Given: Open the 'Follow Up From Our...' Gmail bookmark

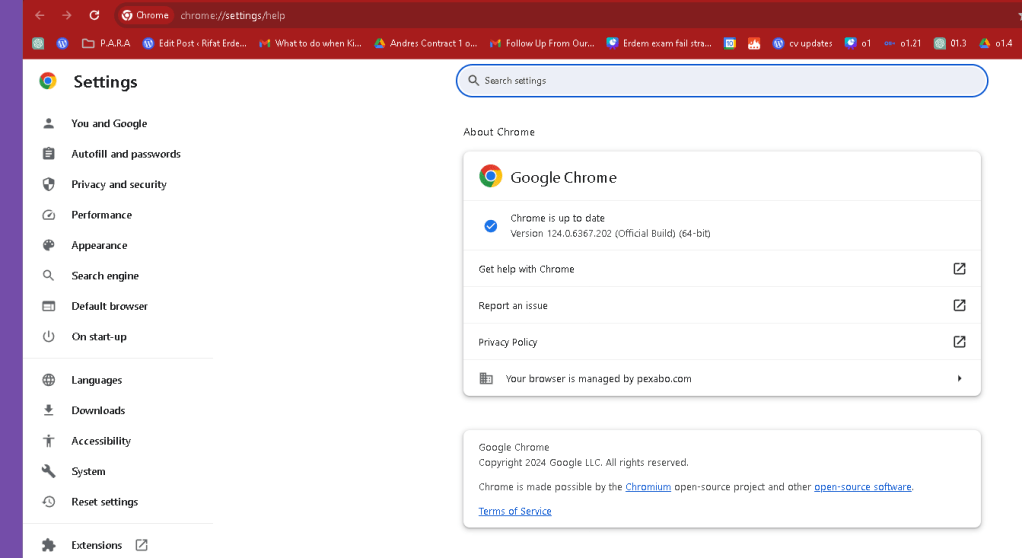Looking at the screenshot, I should [542, 43].
